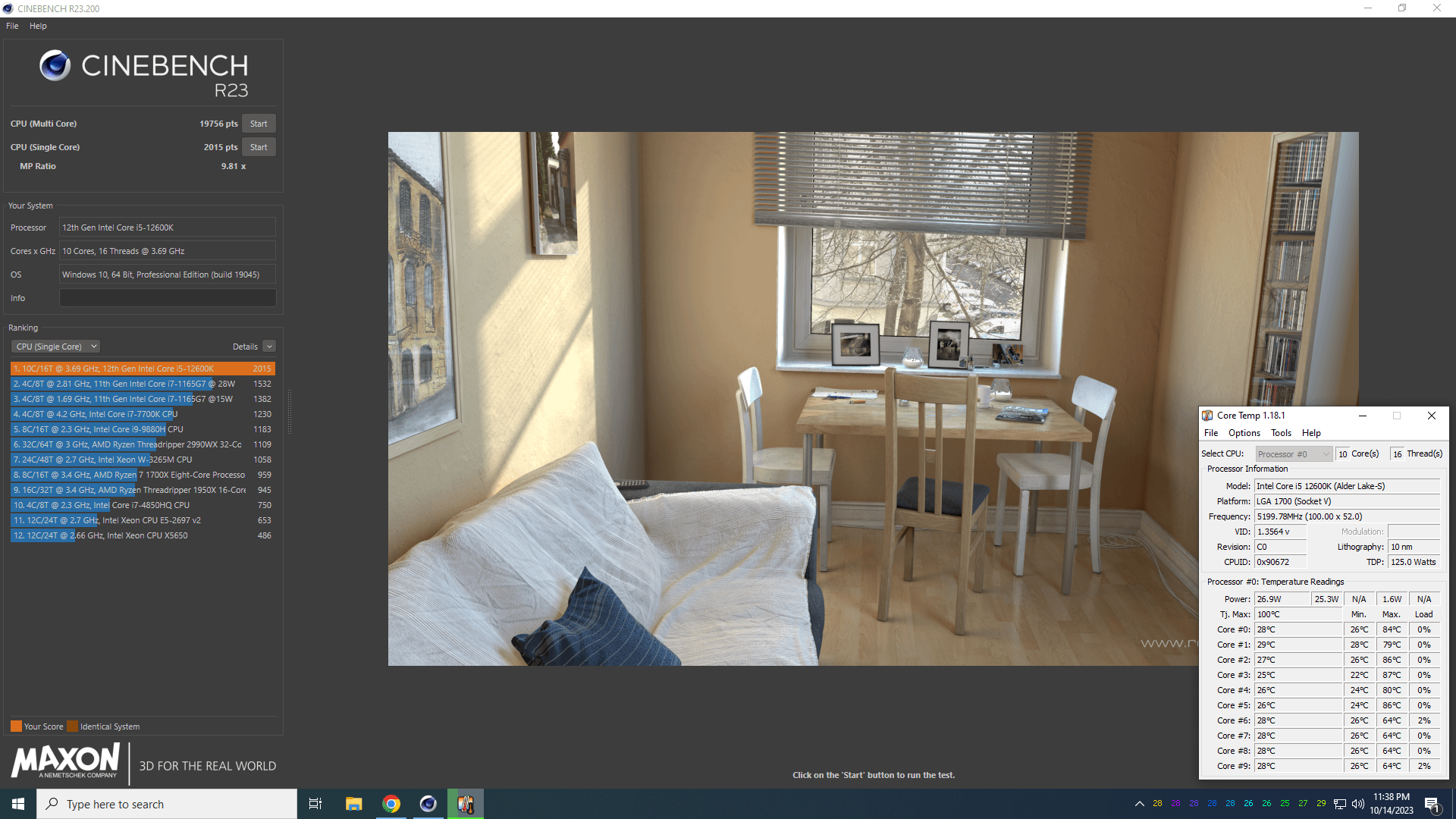The height and width of the screenshot is (819, 1456).
Task: Select the Ryzen 7 1700X ranking row
Action: click(x=143, y=475)
